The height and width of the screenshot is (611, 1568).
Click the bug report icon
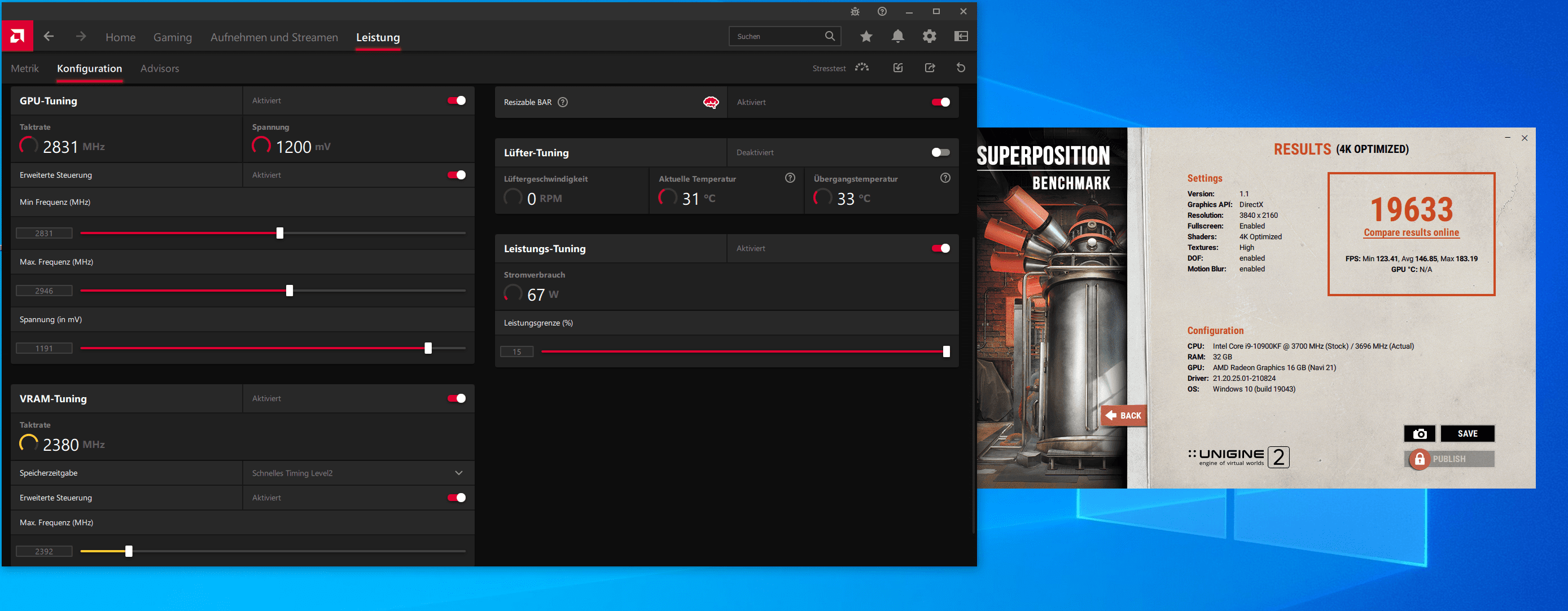tap(855, 11)
